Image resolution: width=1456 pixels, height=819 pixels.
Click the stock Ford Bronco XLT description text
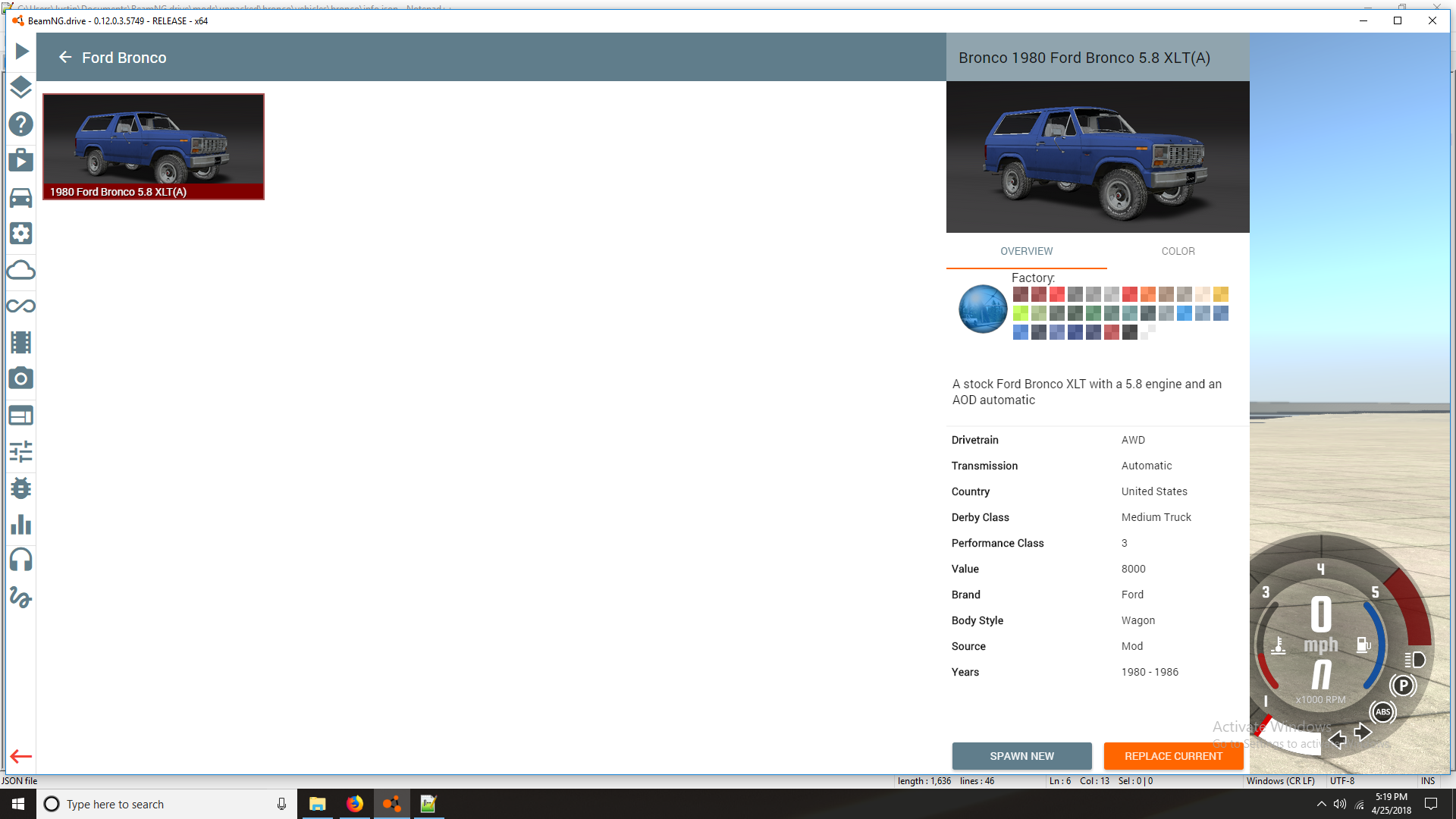pos(1087,392)
